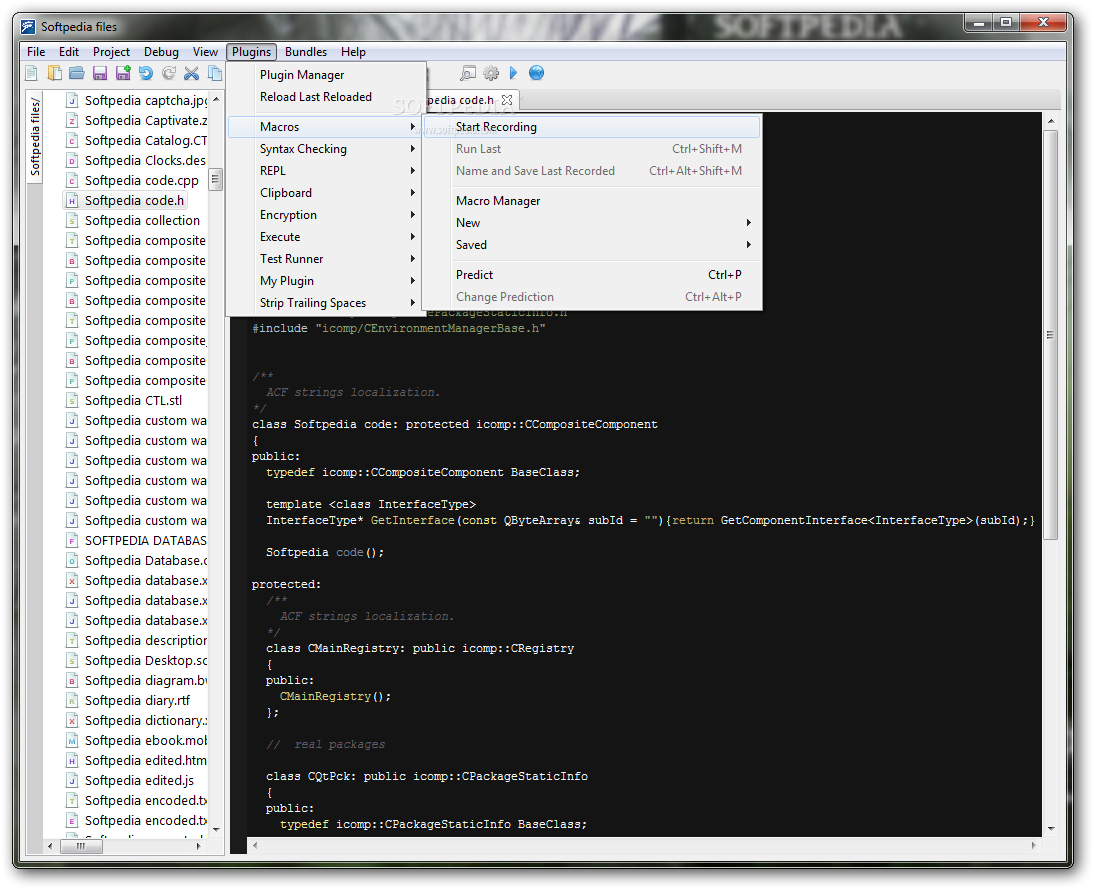1094x889 pixels.
Task: Click the grey Redo arrow icon
Action: [169, 73]
